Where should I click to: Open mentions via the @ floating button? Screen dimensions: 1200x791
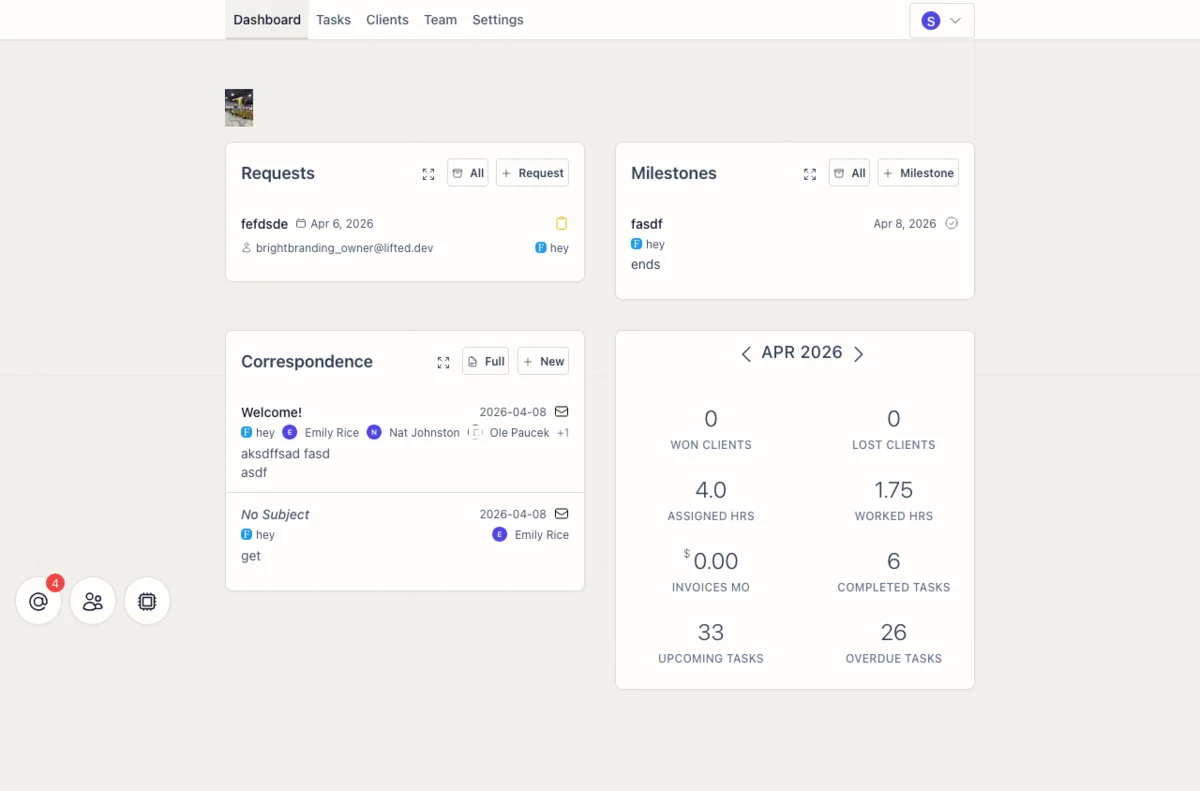[38, 601]
